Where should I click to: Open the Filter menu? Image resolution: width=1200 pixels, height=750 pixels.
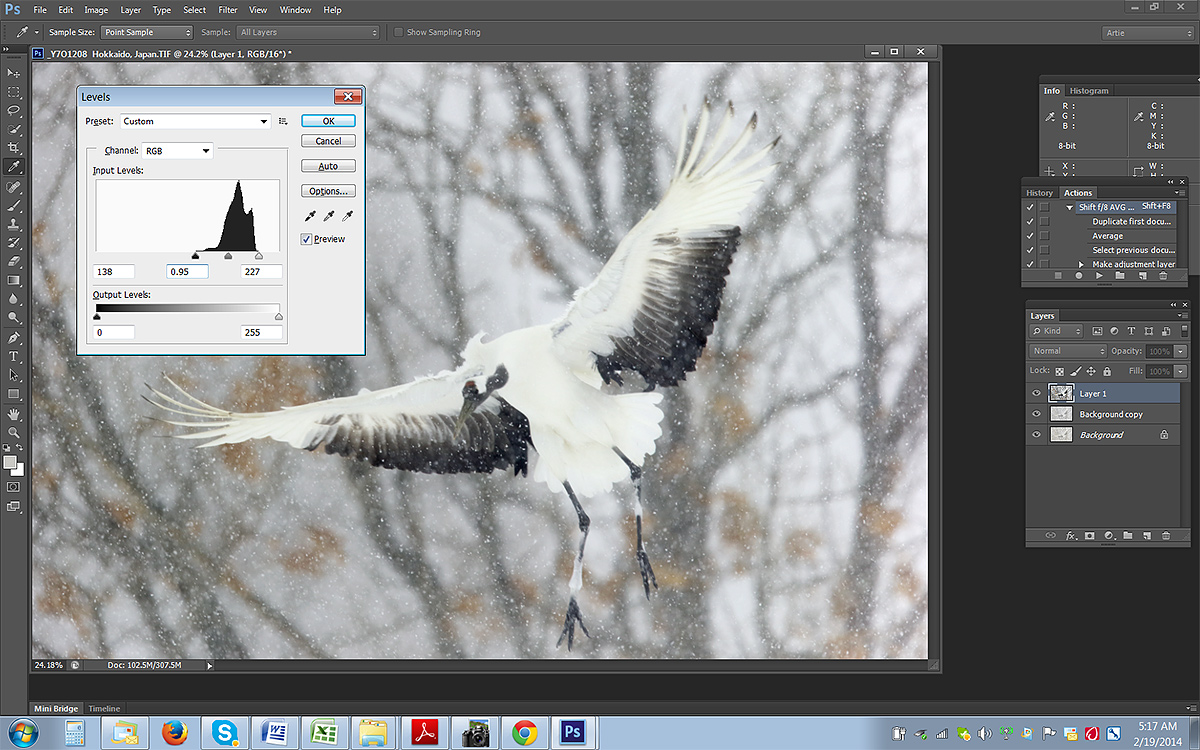(x=228, y=10)
